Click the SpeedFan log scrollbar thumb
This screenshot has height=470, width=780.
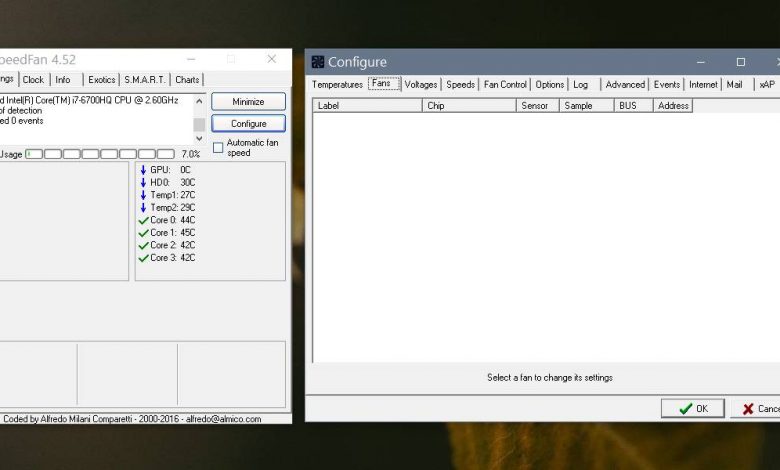coord(199,124)
